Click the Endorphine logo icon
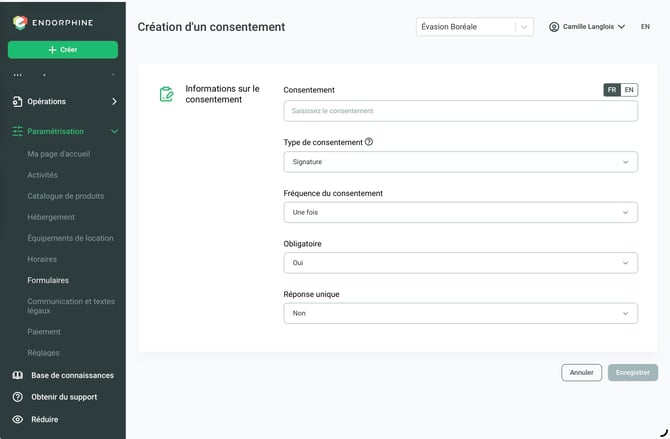This screenshot has width=670, height=439. tap(20, 23)
